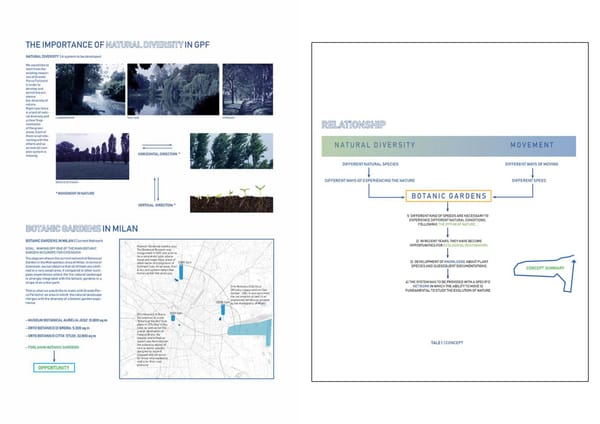Click the OPPORTUNITY green box
This screenshot has width=600, height=424.
(54, 368)
